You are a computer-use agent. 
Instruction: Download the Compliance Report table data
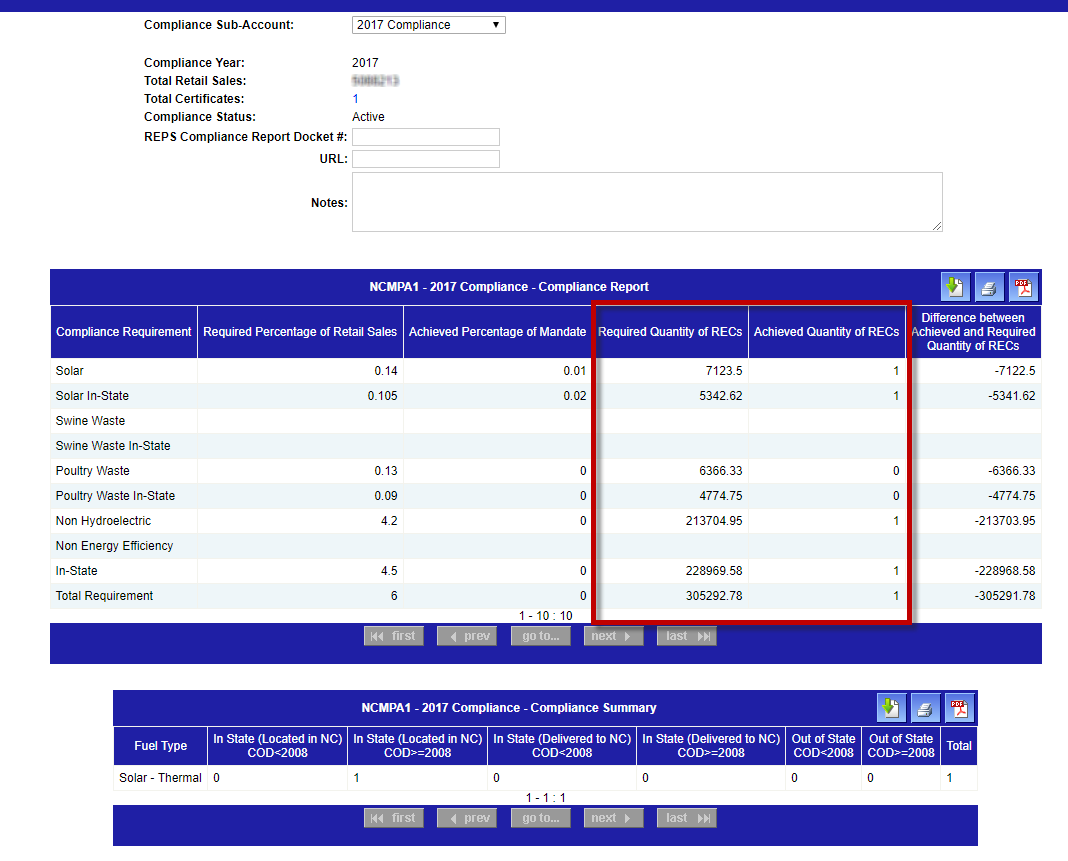pyautogui.click(x=955, y=287)
